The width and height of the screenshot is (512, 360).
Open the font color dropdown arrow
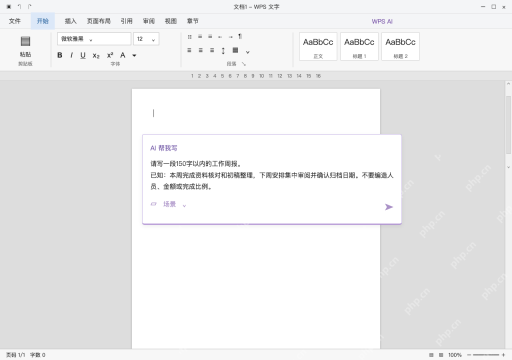pyautogui.click(x=134, y=56)
